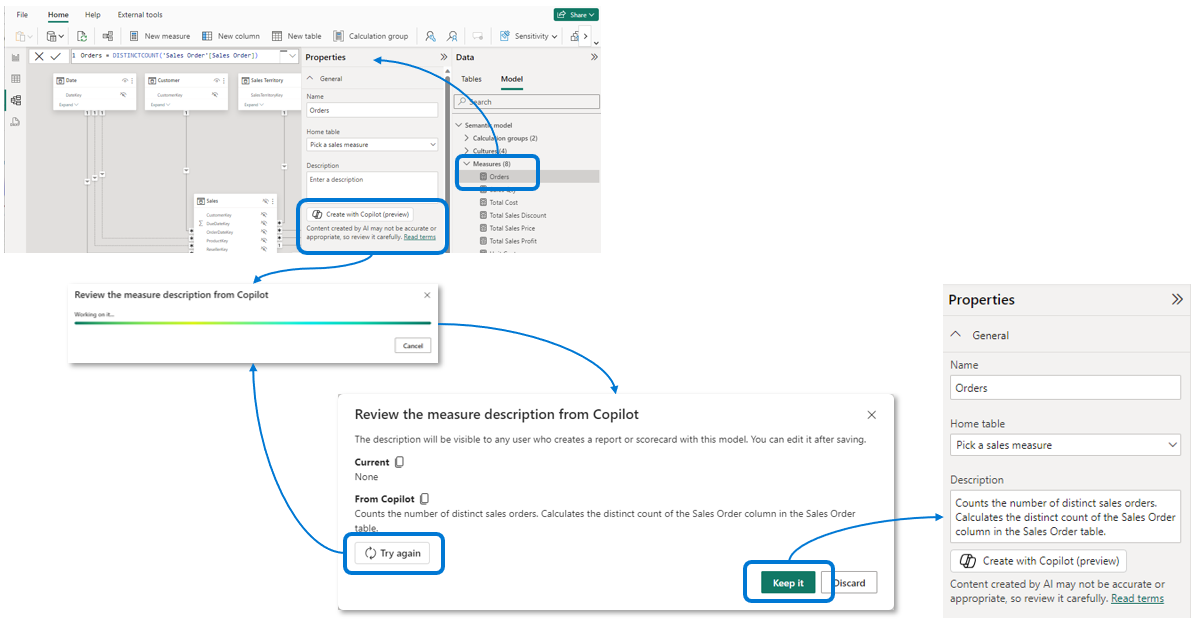Cancel the DAX formula with the X
This screenshot has width=1199, height=627.
click(40, 56)
